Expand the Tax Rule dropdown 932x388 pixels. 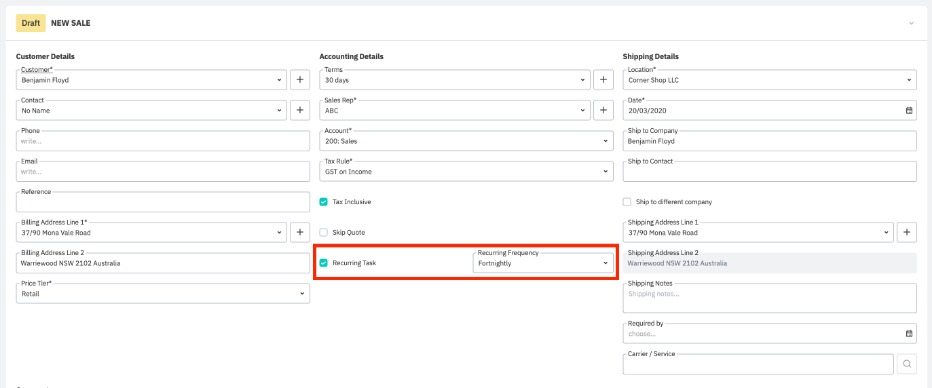pyautogui.click(x=466, y=171)
